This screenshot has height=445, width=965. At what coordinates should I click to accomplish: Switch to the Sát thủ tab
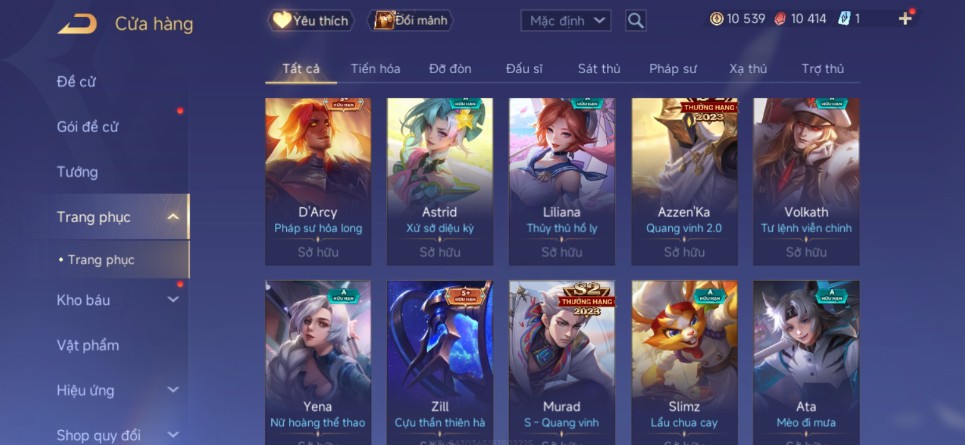pos(599,69)
